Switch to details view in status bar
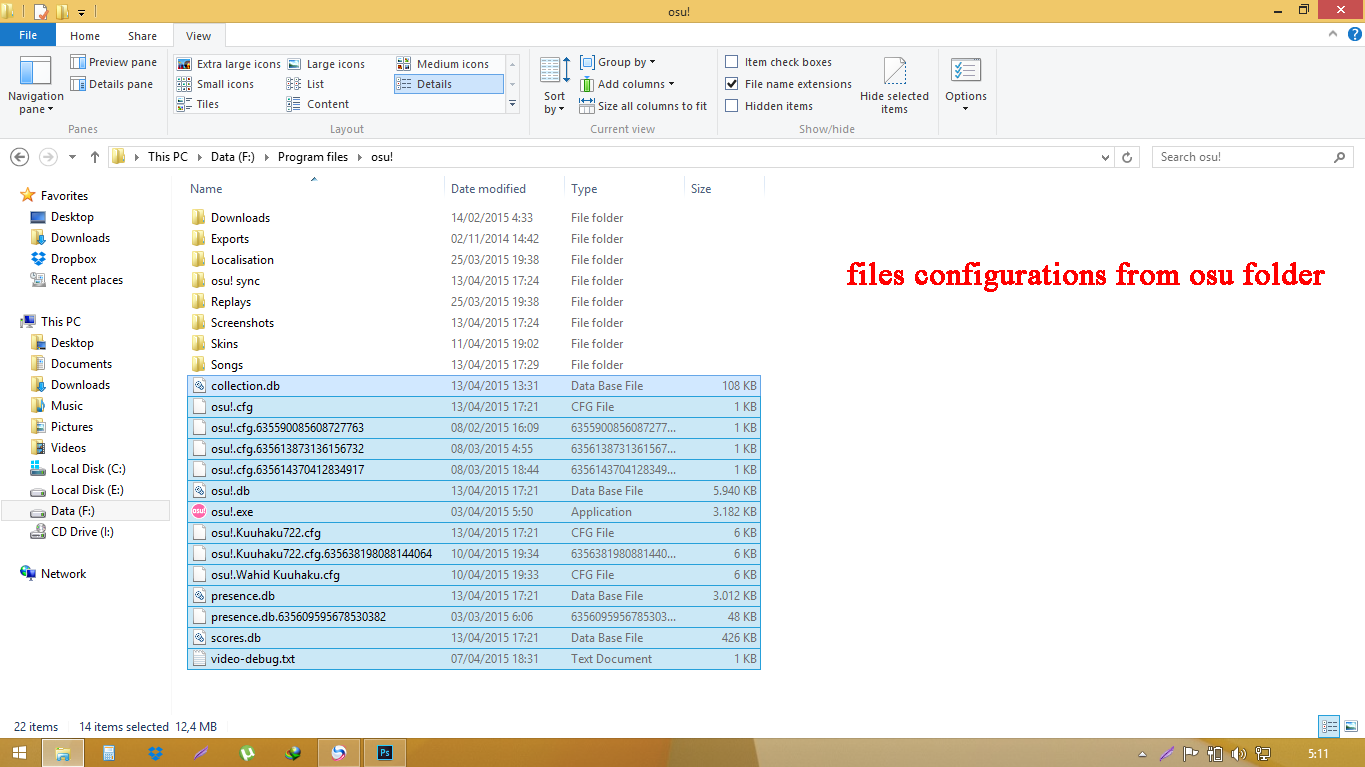This screenshot has height=767, width=1365. (1329, 727)
